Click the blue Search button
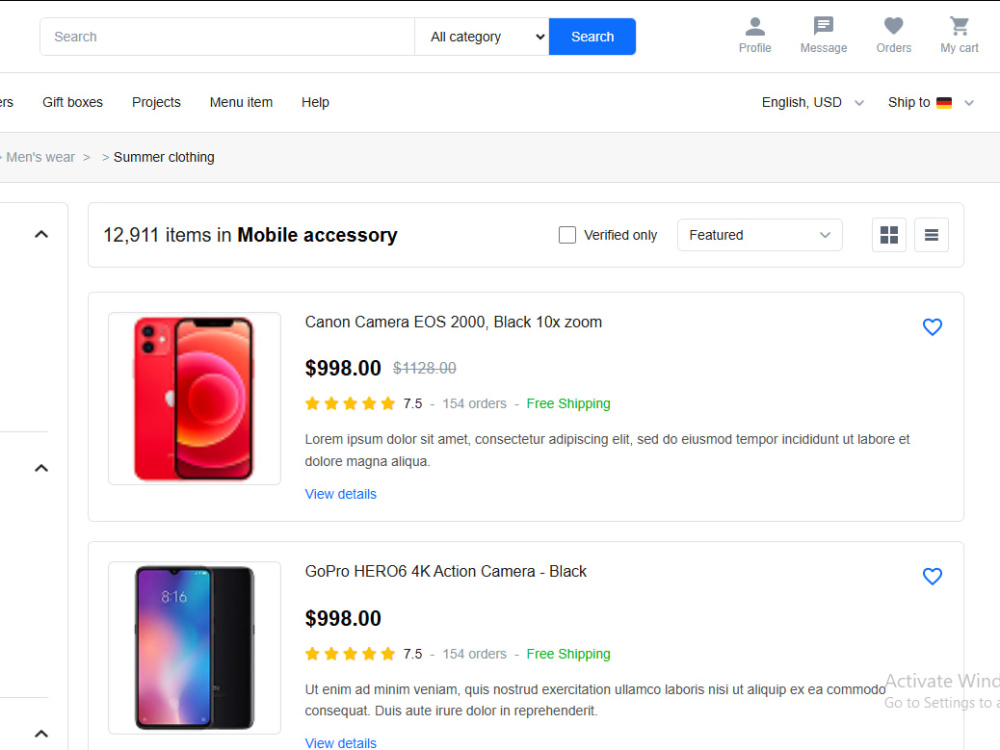The width and height of the screenshot is (1000, 750). coord(592,36)
